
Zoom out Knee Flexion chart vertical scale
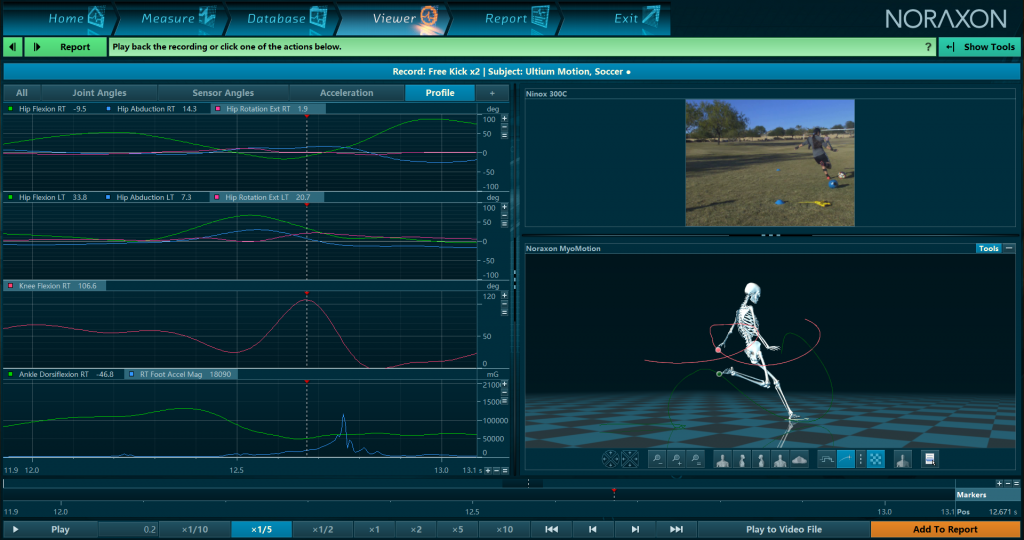point(504,304)
